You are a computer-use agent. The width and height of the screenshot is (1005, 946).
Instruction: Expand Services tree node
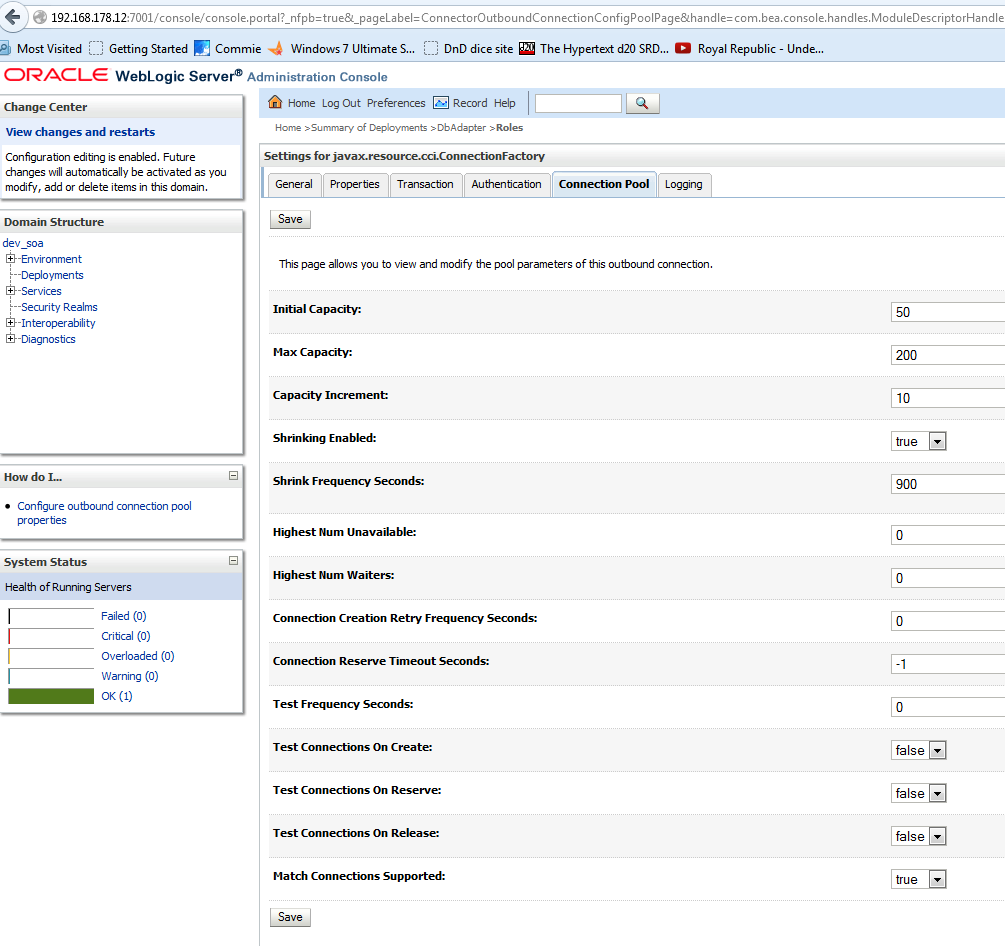point(10,291)
